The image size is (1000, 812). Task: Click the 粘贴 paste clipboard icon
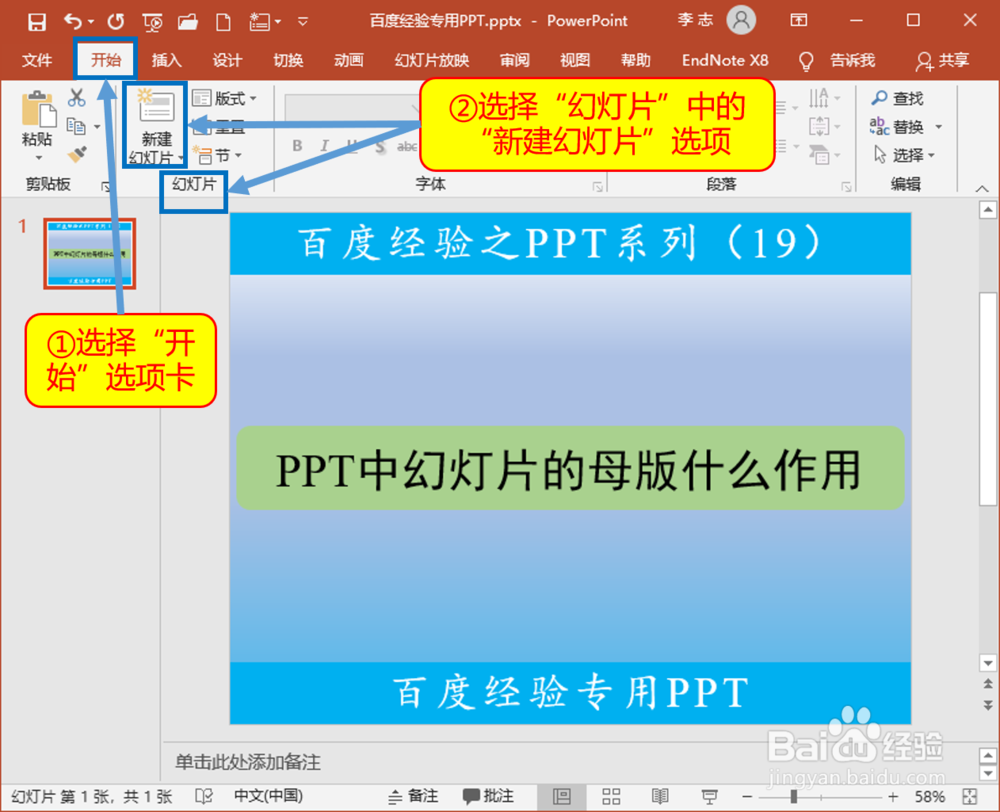(x=38, y=110)
